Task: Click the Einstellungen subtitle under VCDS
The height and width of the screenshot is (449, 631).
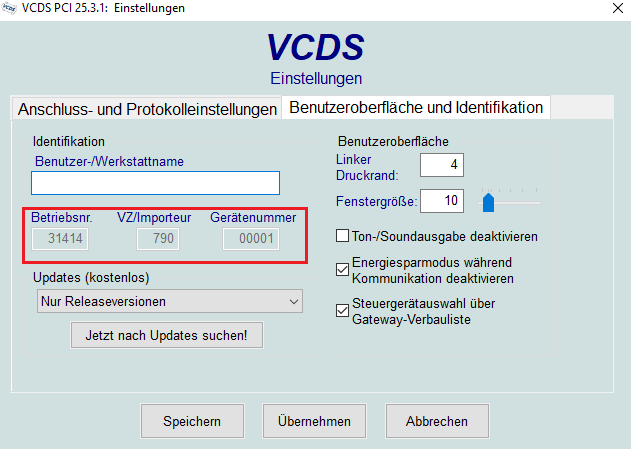Action: pyautogui.click(x=316, y=78)
